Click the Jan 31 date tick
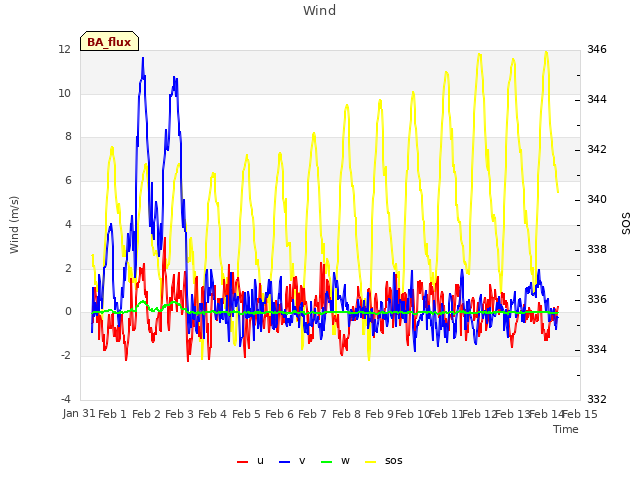This screenshot has height=480, width=640. click(79, 413)
